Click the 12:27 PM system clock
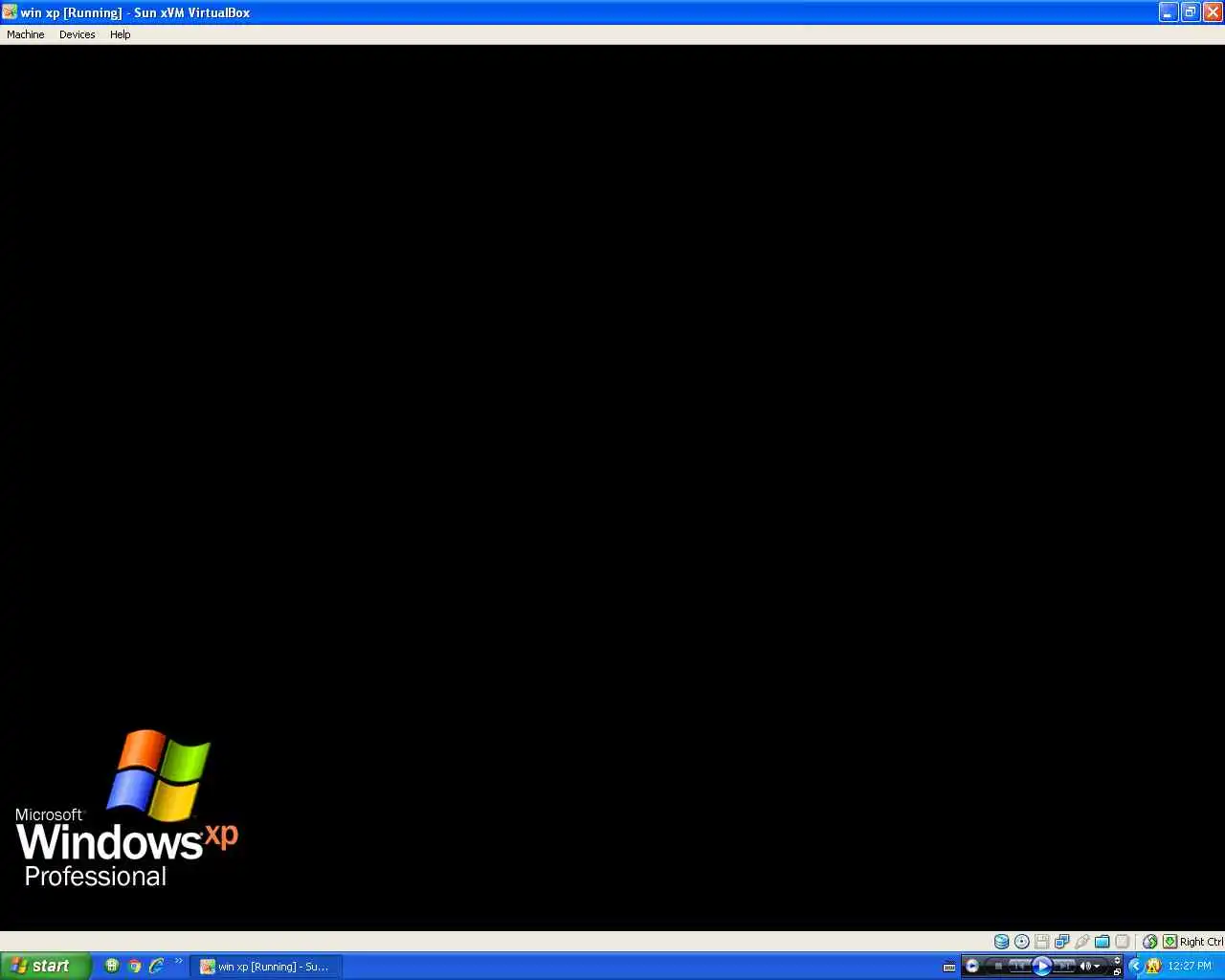 [1190, 966]
